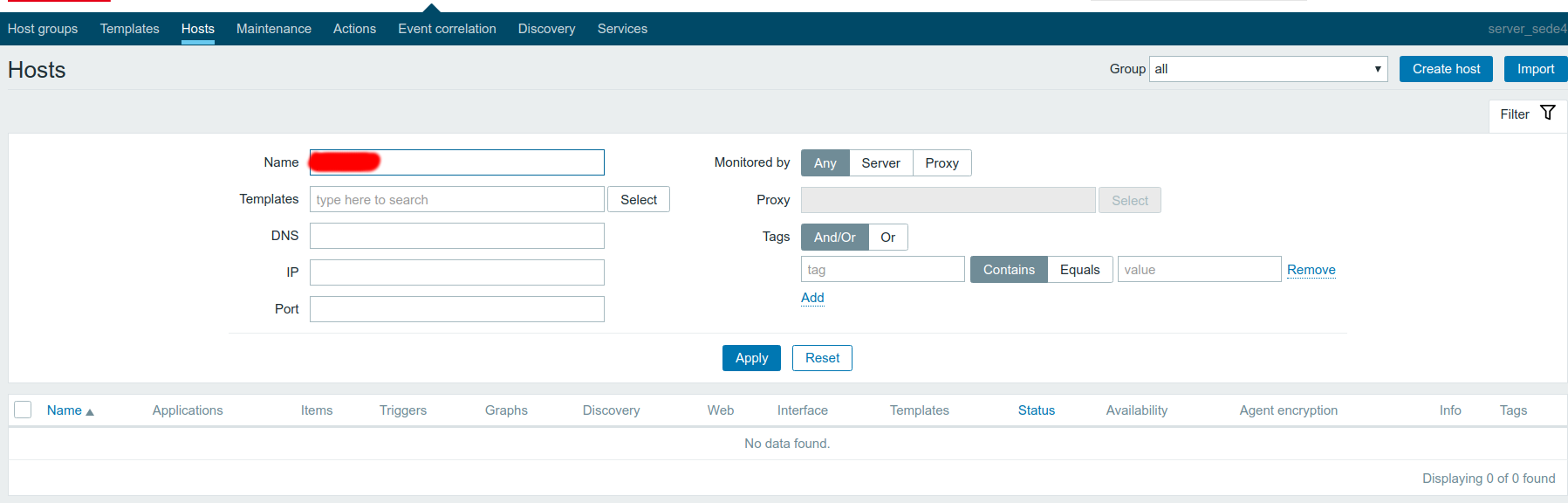The height and width of the screenshot is (503, 1568).
Task: Choose Equals tag match operator
Action: (x=1079, y=270)
